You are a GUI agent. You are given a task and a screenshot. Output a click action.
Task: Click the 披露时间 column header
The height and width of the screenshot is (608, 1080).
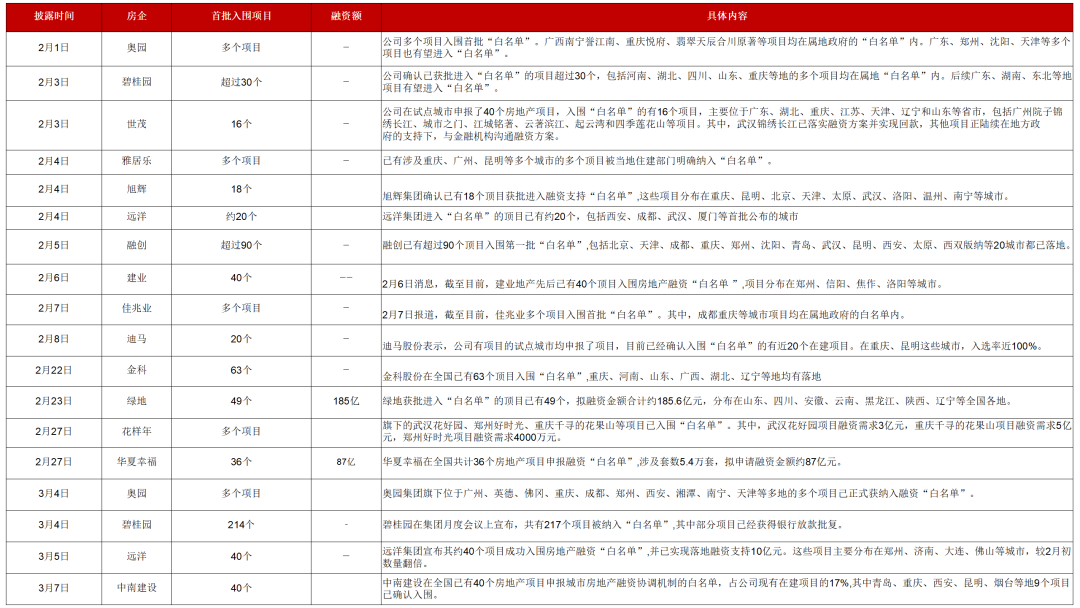(54, 16)
